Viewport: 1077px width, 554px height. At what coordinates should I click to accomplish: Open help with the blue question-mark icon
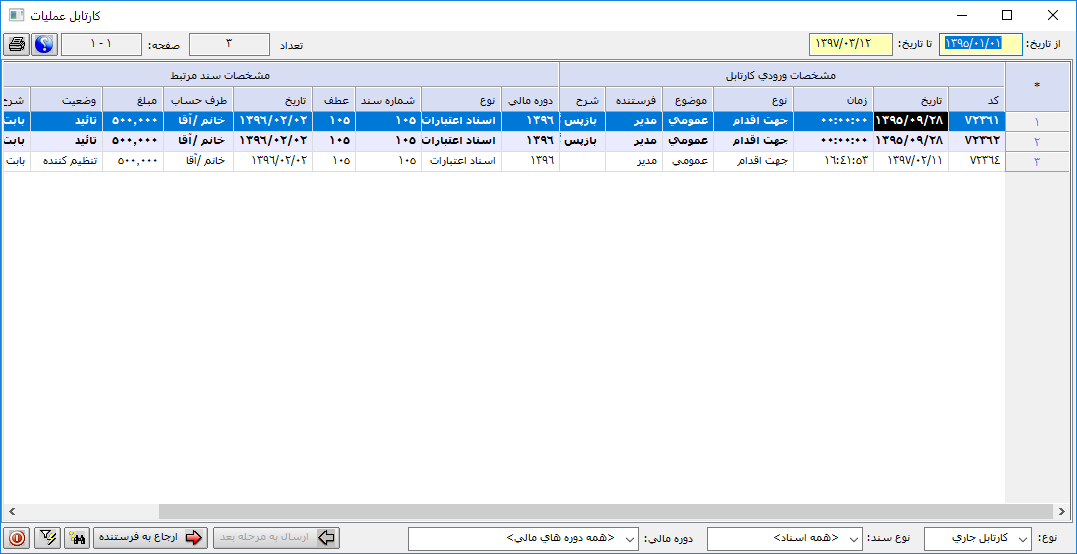(x=44, y=45)
